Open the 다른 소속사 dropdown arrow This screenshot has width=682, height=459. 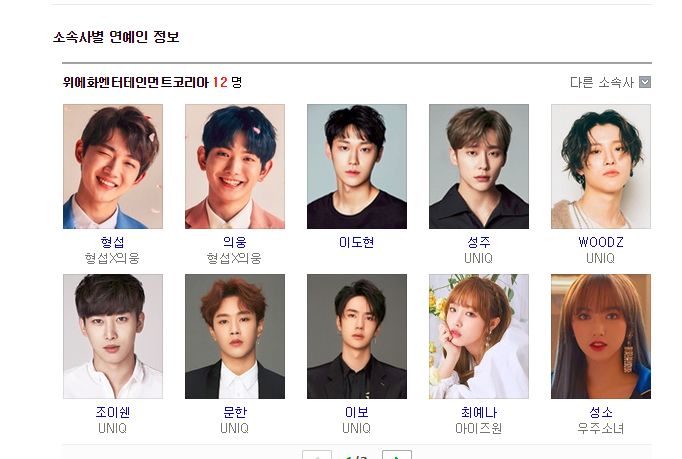click(x=645, y=82)
